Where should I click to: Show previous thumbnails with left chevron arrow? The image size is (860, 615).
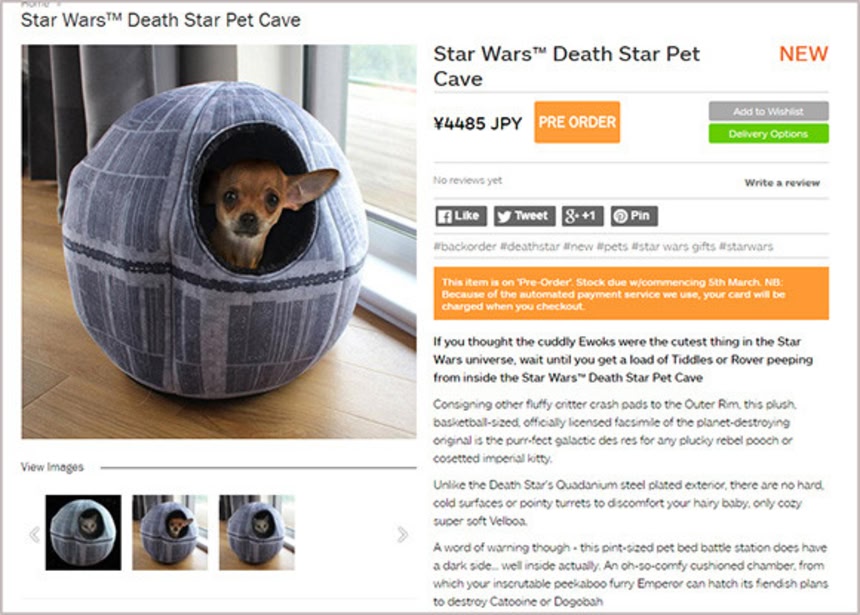point(34,534)
